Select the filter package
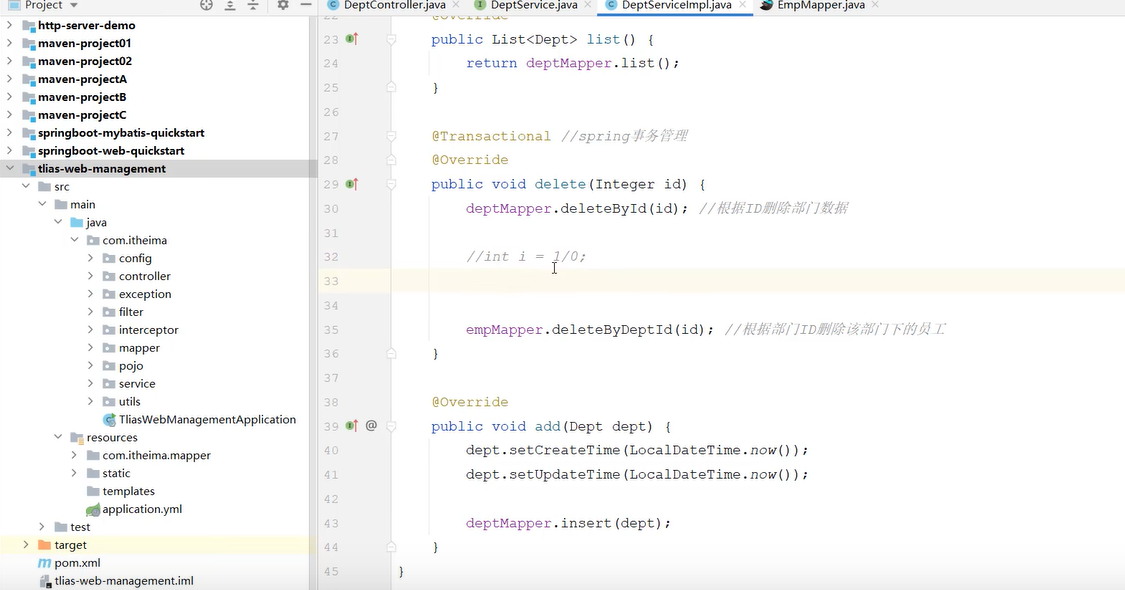 coord(131,312)
